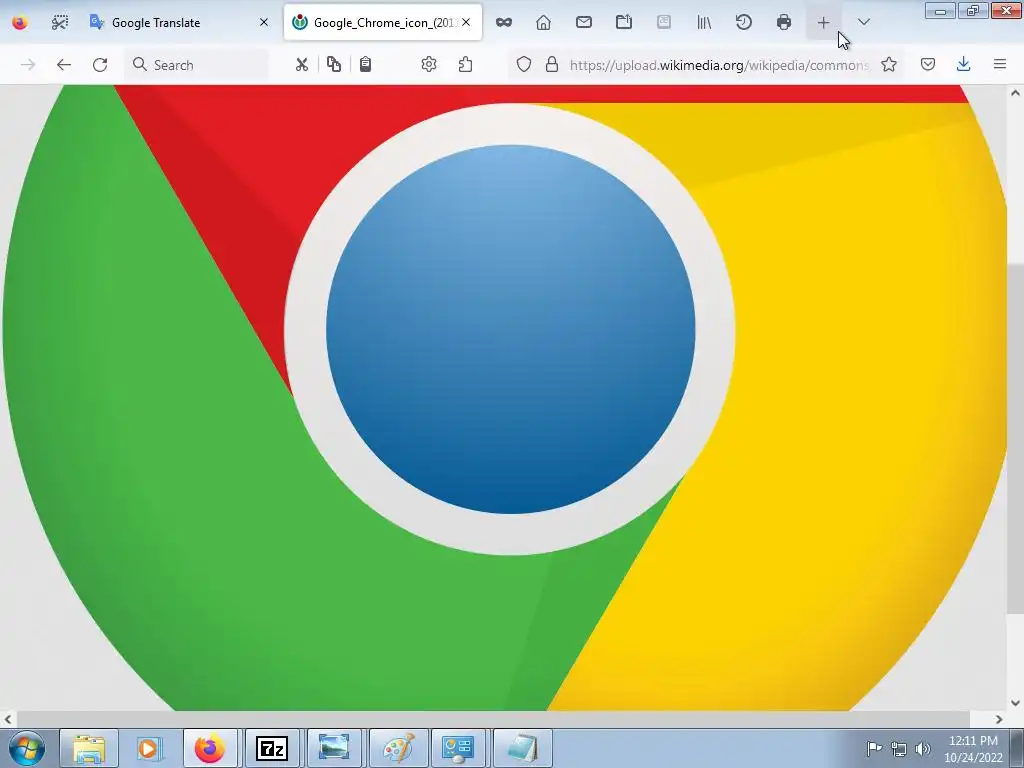Viewport: 1024px width, 768px height.
Task: View site security padlock info
Action: (x=552, y=65)
